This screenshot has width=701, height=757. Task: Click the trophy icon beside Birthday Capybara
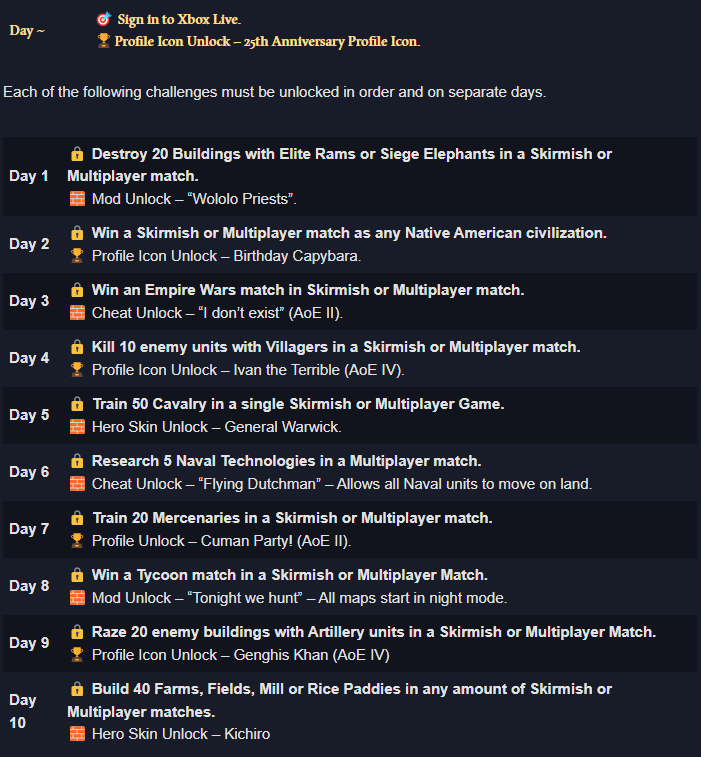[x=77, y=255]
